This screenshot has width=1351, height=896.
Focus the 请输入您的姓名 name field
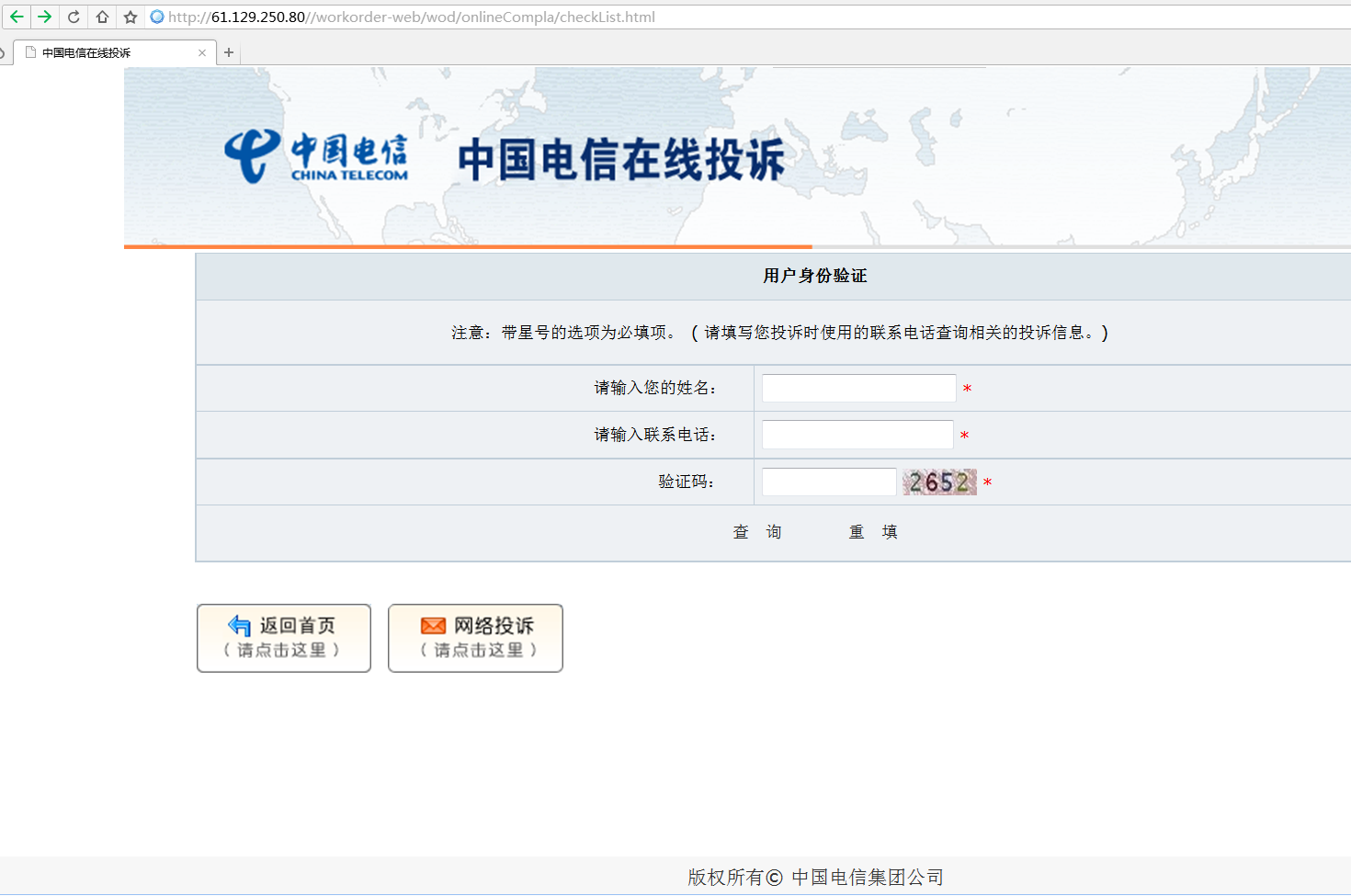pyautogui.click(x=859, y=388)
